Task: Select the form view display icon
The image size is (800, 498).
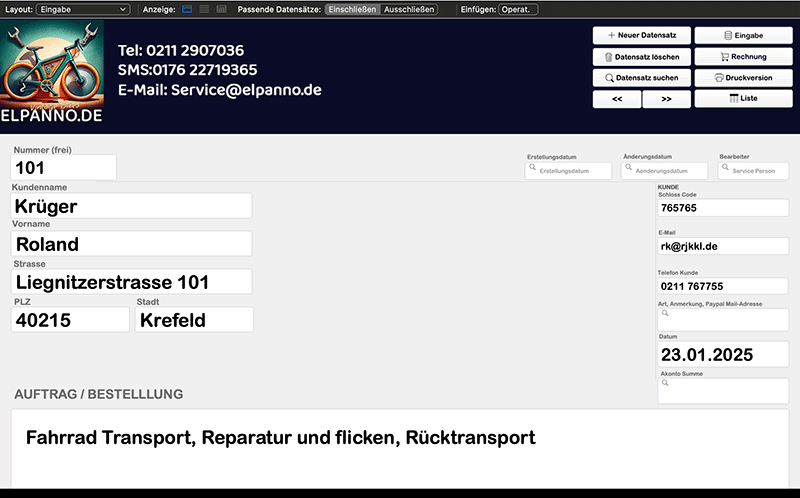Action: (187, 9)
